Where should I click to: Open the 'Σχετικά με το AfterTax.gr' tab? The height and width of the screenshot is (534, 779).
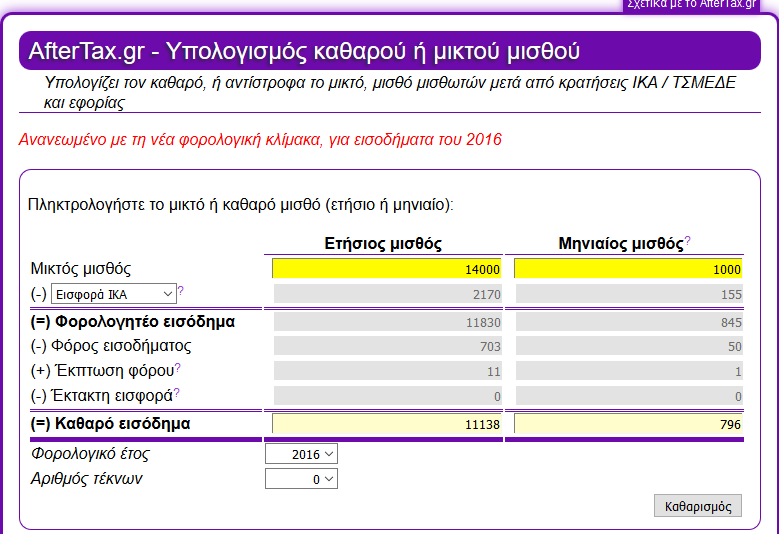point(691,5)
